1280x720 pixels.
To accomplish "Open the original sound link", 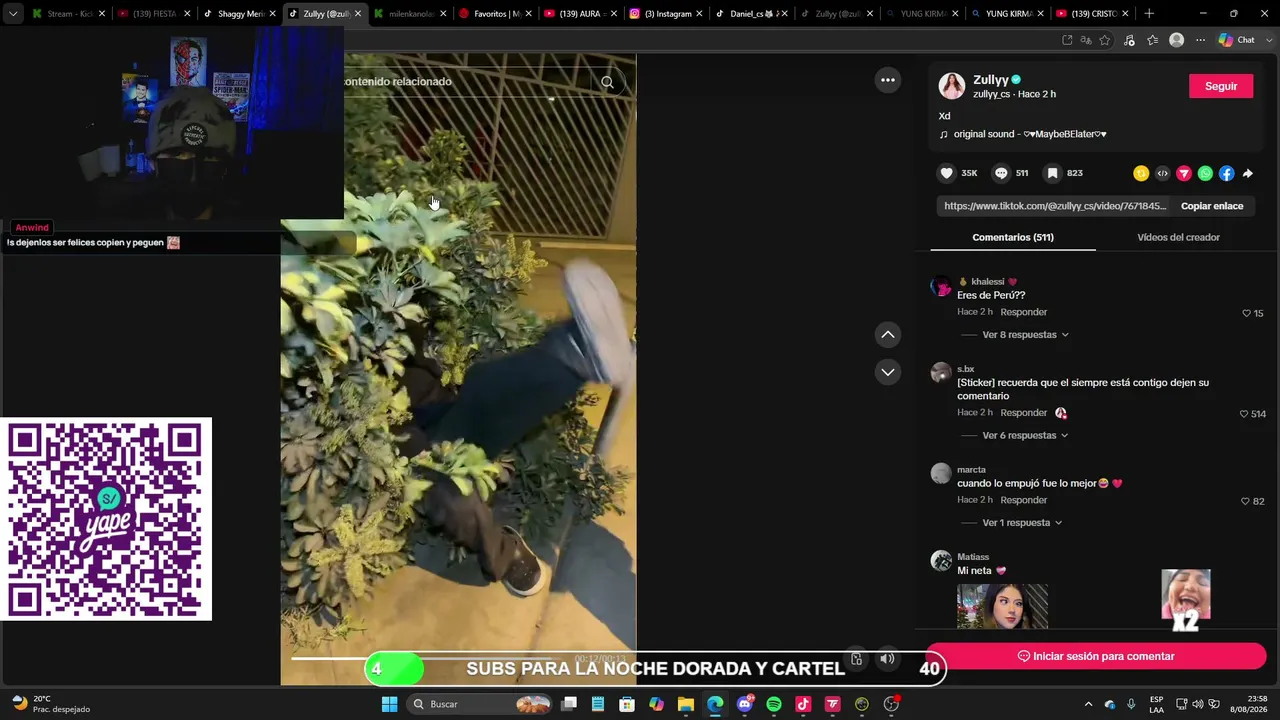I will click(1022, 134).
